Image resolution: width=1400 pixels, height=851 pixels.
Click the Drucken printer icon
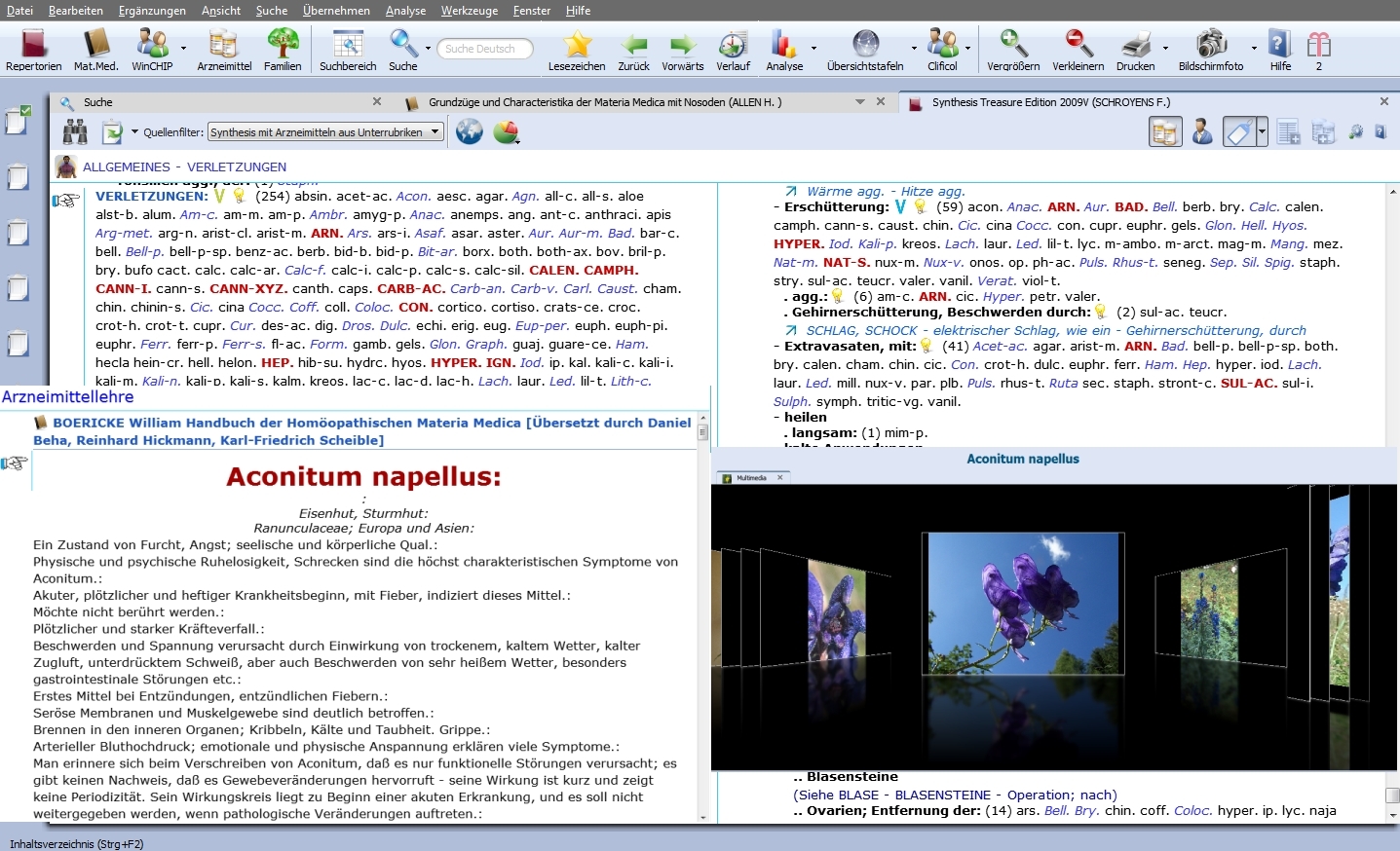click(1135, 50)
